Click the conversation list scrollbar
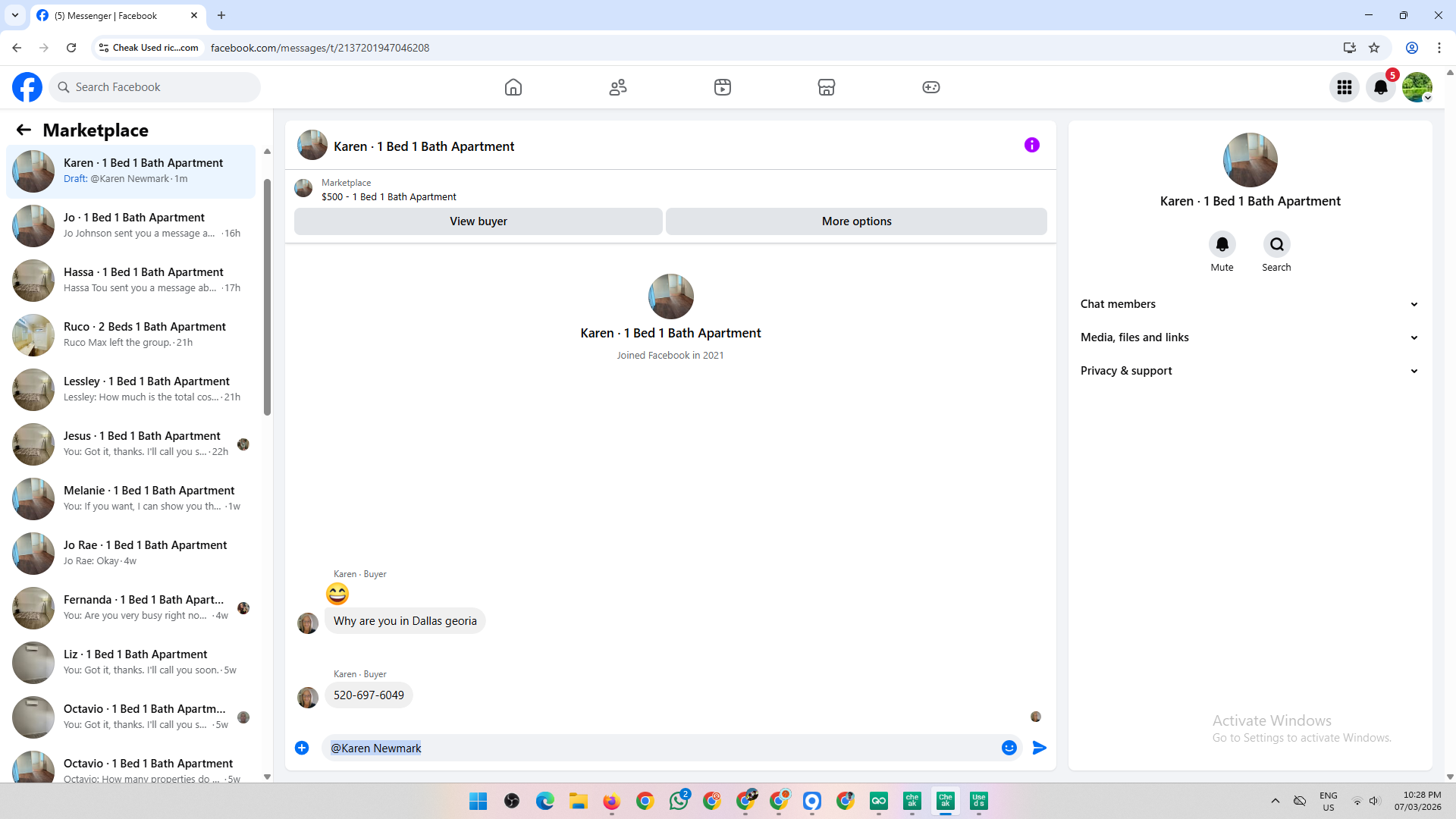 tap(267, 297)
